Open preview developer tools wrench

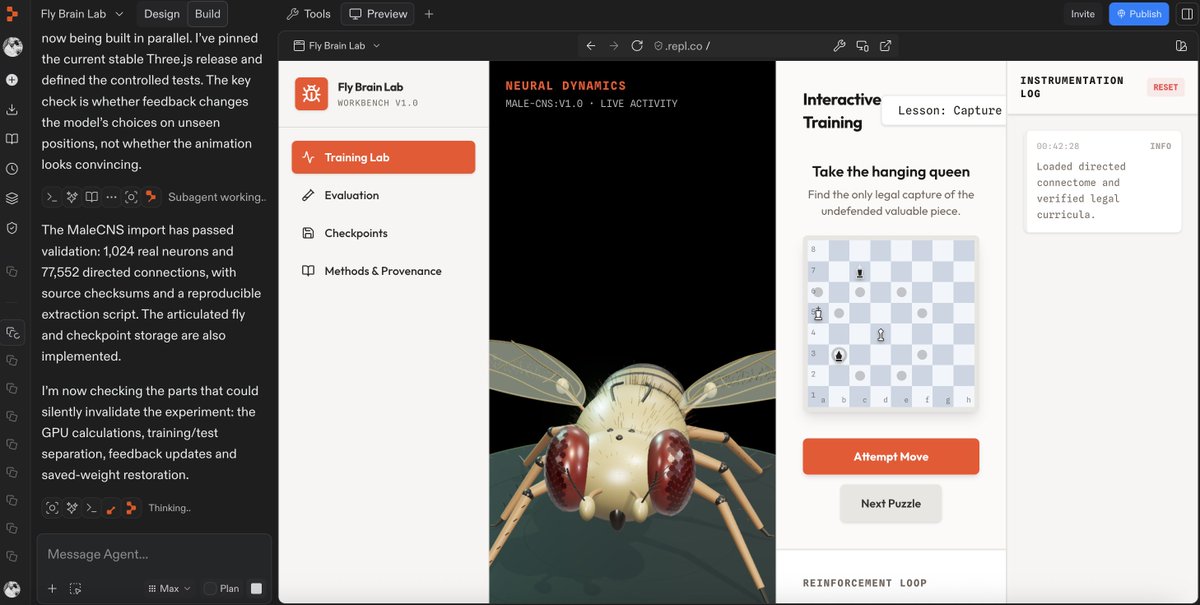coord(839,46)
